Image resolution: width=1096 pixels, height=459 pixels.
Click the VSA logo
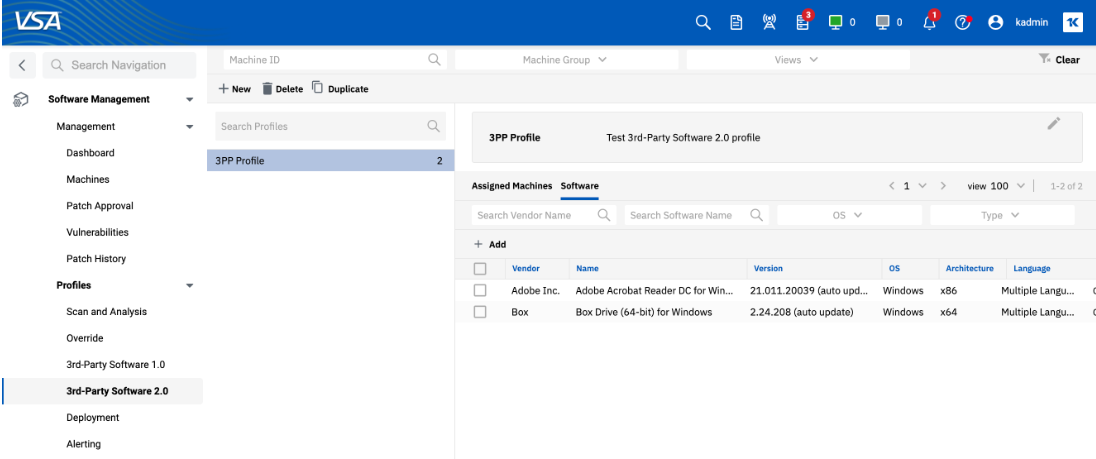(36, 22)
